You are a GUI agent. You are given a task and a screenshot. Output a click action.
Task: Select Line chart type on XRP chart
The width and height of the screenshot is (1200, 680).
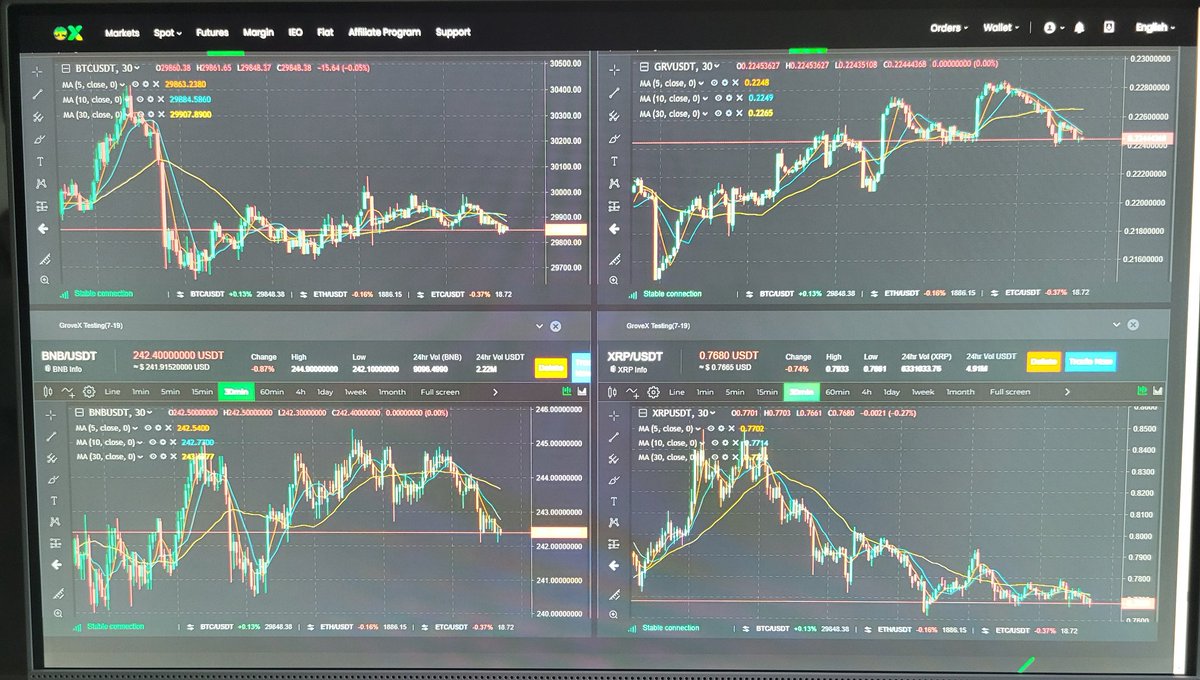tap(678, 392)
